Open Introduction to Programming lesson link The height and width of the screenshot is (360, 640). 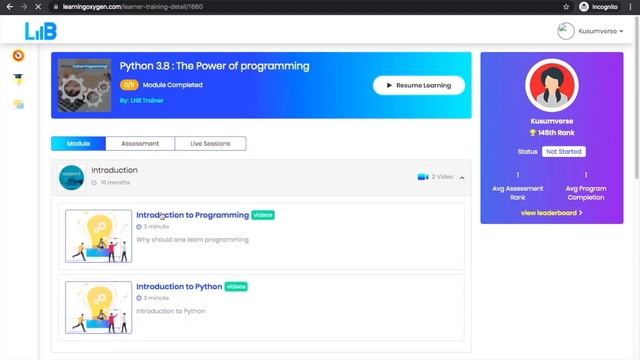click(x=193, y=215)
